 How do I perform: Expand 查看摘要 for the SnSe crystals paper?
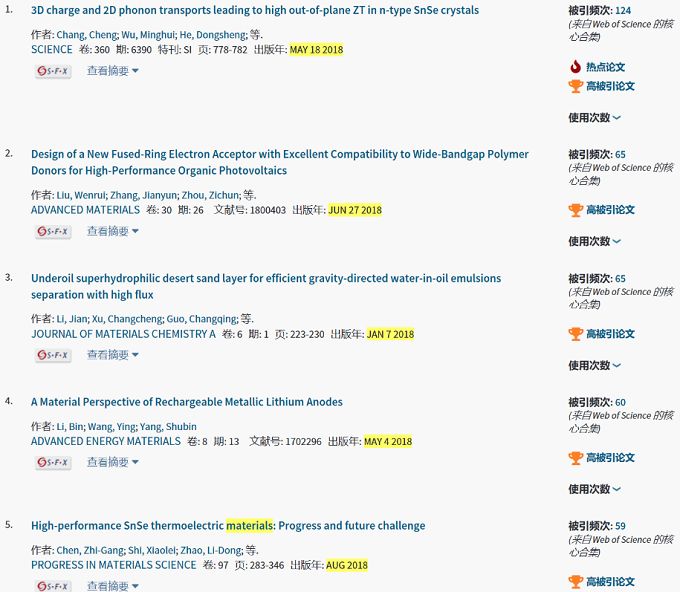click(112, 71)
